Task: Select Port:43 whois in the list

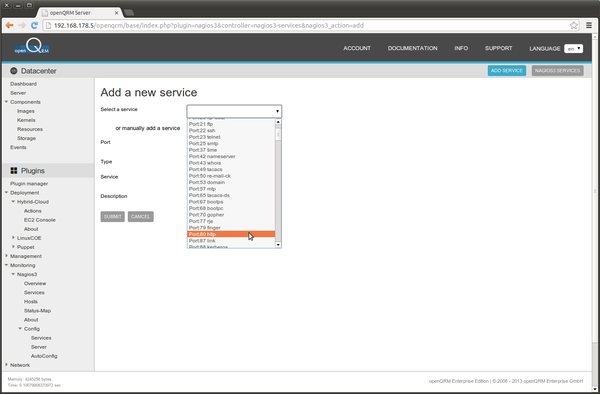Action: pyautogui.click(x=231, y=163)
